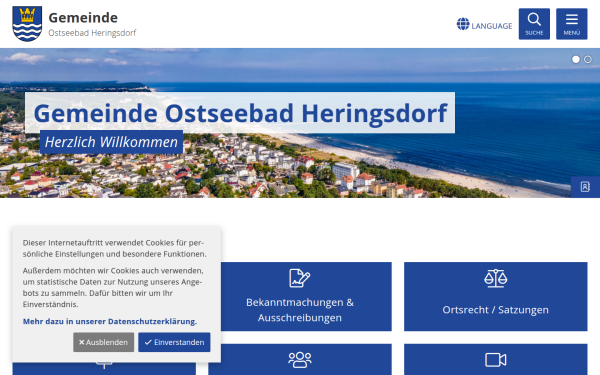600x375 pixels.
Task: Select the first slider indicator dot
Action: [576, 59]
